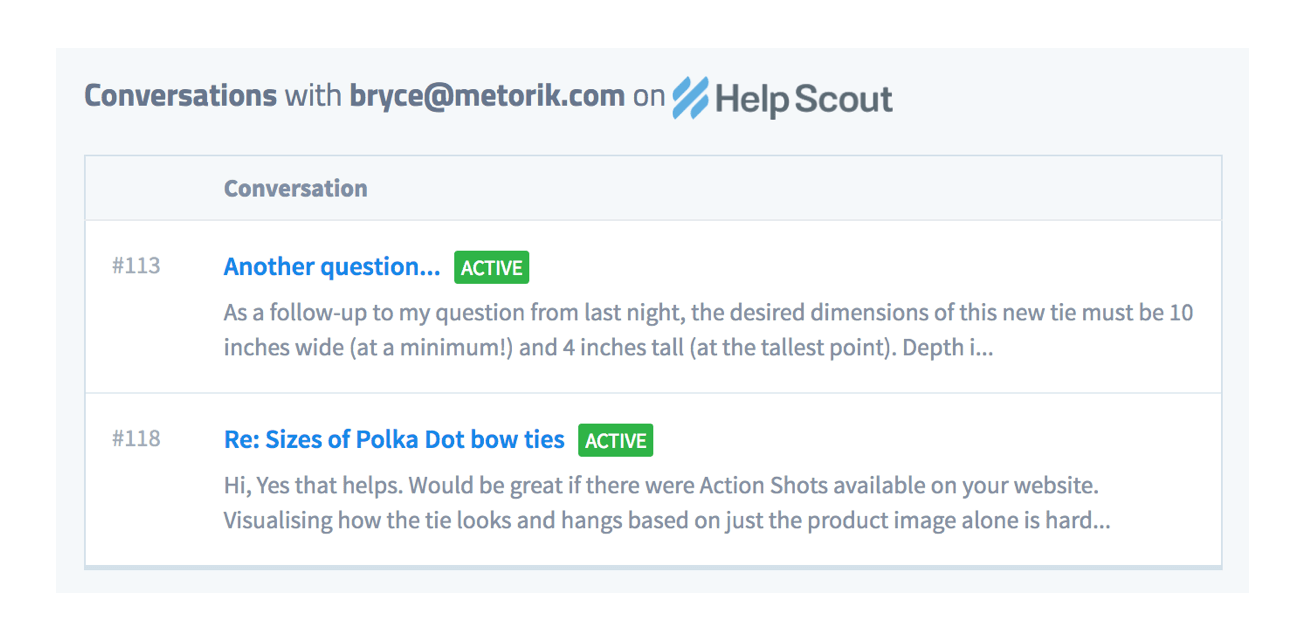
Task: Click preview line starting "Hi, Yes that helps"
Action: click(661, 486)
